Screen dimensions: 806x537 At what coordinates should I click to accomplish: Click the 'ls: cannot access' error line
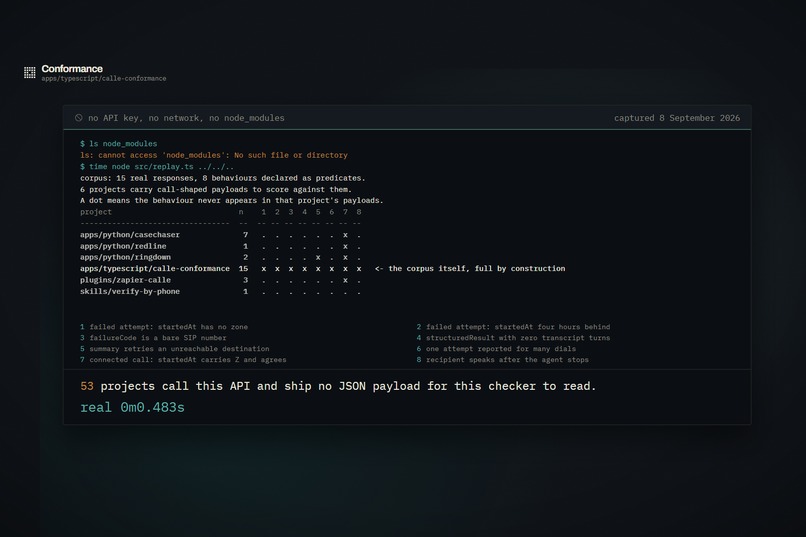click(x=214, y=155)
